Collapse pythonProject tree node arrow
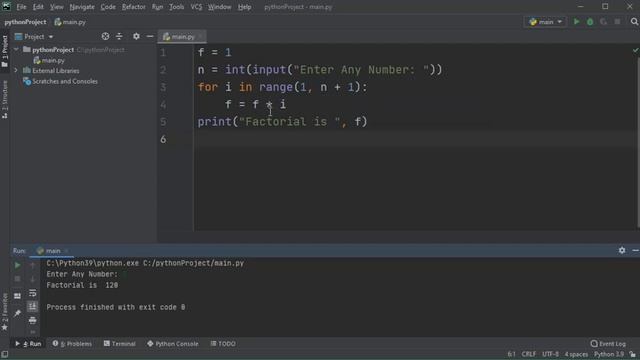Image resolution: width=640 pixels, height=360 pixels. (x=16, y=49)
